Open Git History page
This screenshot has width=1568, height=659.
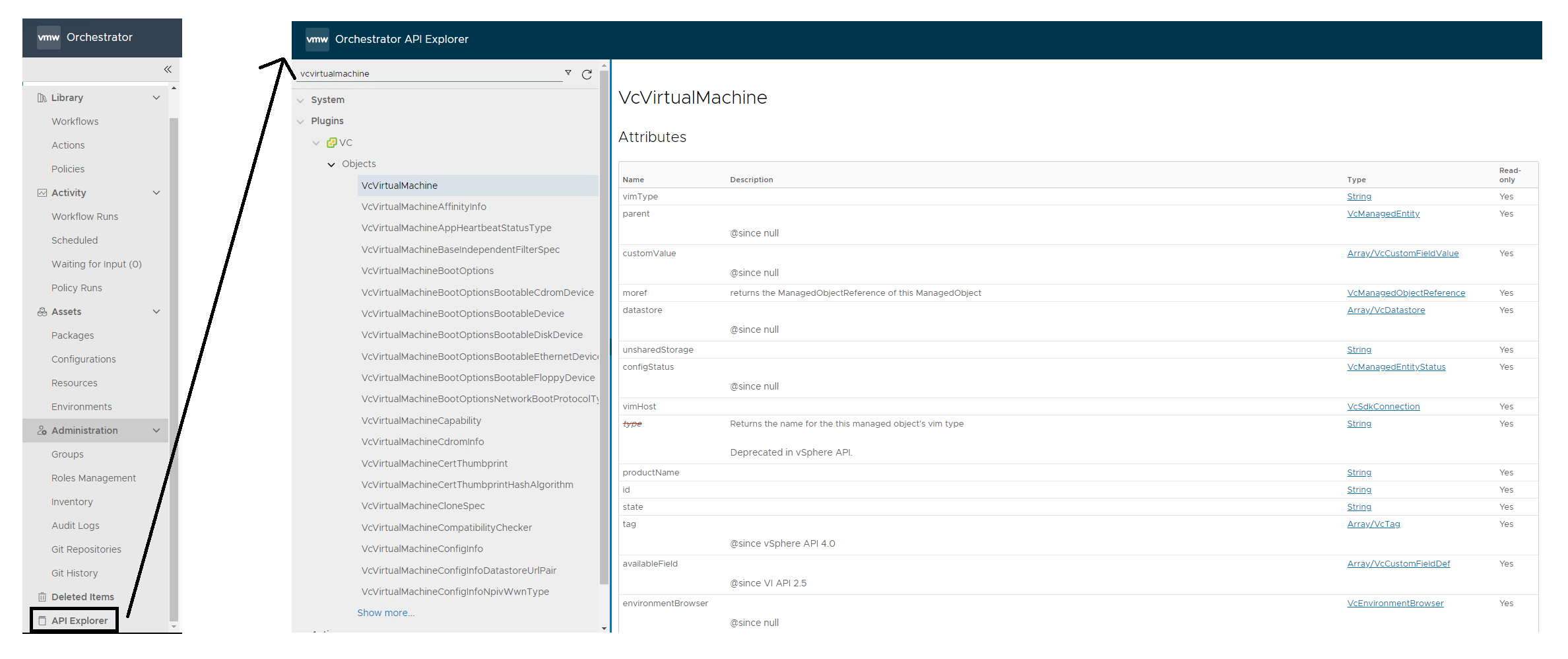[x=75, y=573]
